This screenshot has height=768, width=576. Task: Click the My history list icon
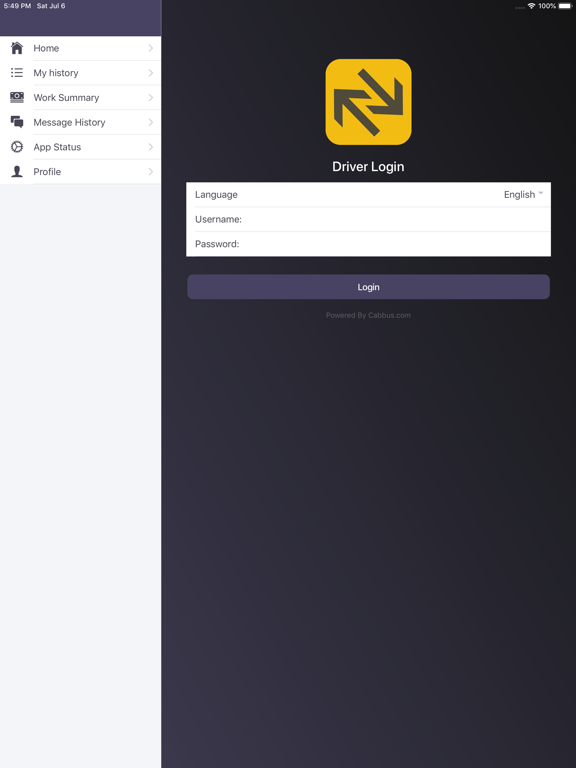[x=17, y=72]
